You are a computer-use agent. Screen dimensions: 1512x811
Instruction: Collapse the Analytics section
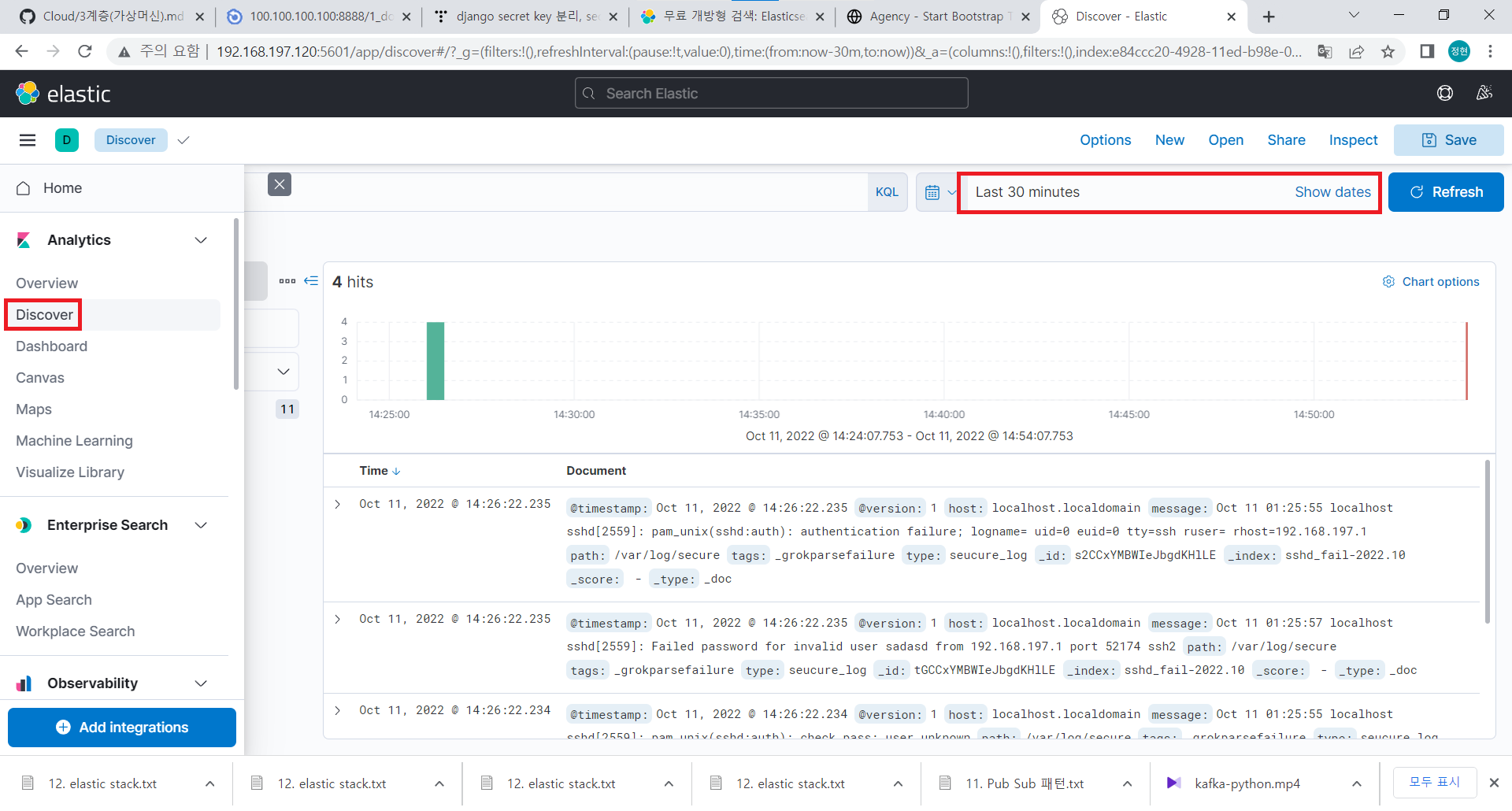pyautogui.click(x=201, y=240)
